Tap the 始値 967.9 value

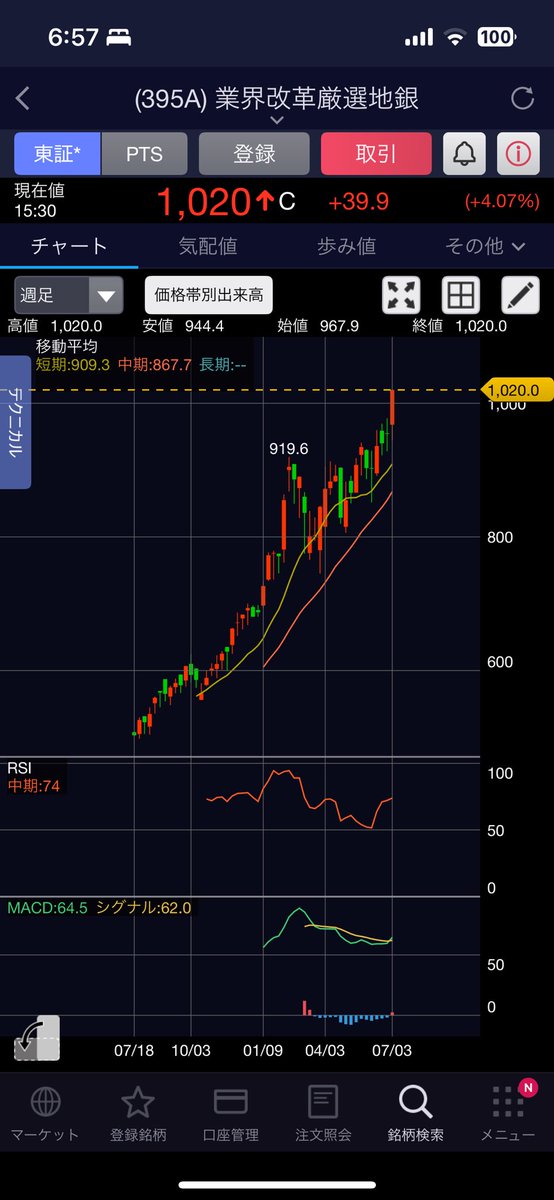317,326
